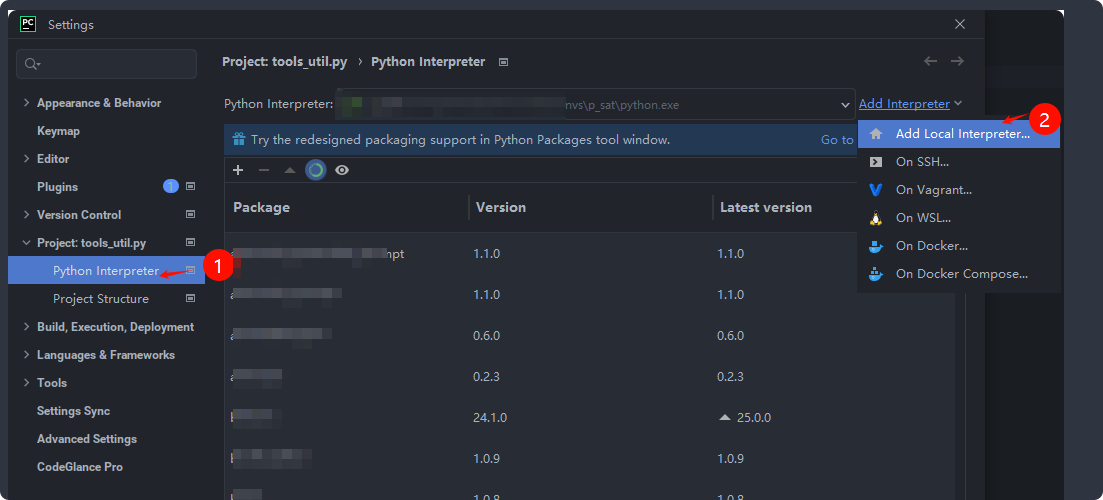Expand Build, Execution, Deployment section
The image size is (1103, 500).
[27, 327]
